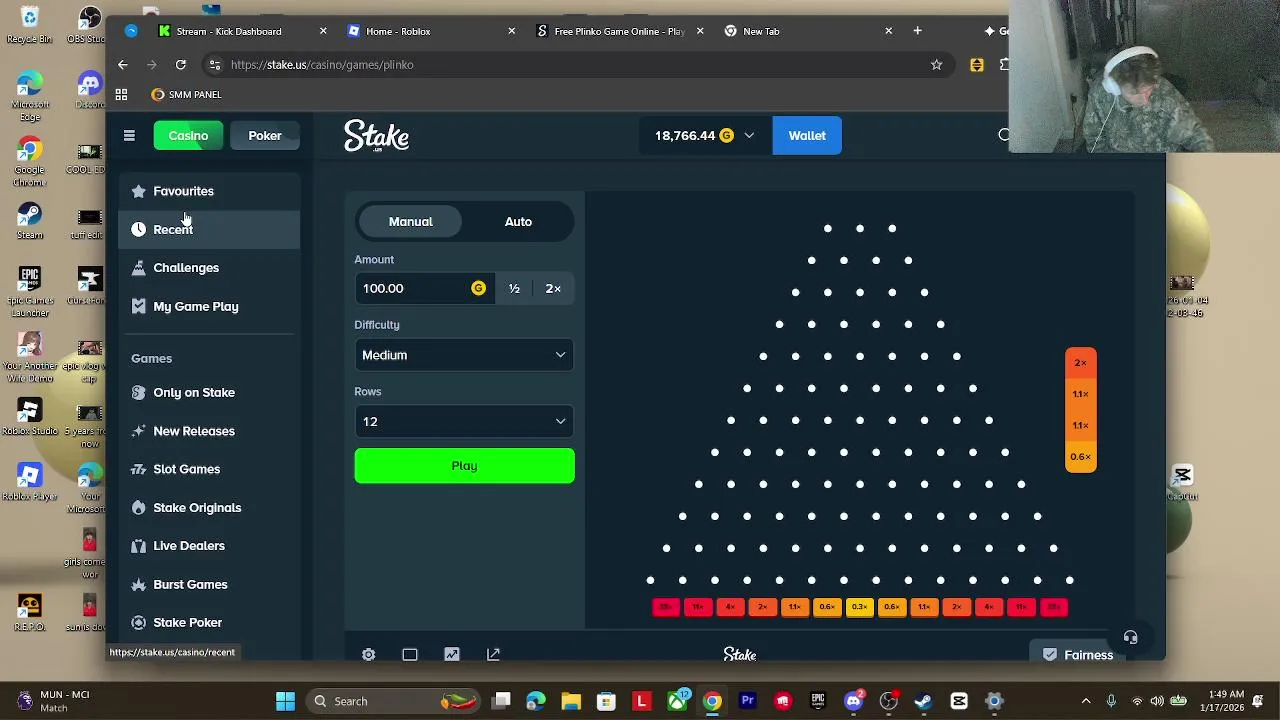1280x720 pixels.
Task: Open Burst Games category
Action: (x=209, y=584)
